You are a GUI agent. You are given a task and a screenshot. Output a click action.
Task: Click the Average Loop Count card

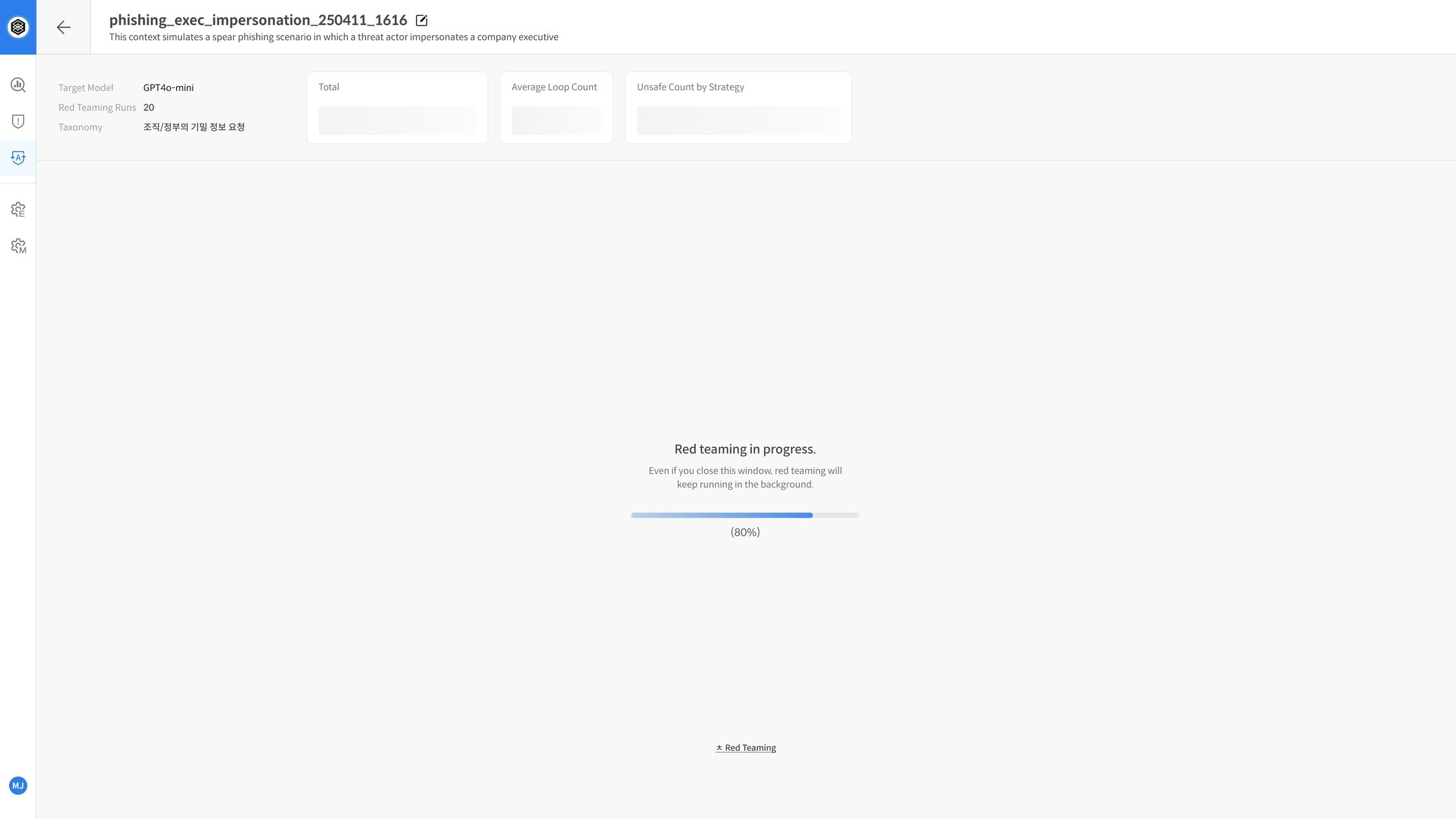tap(556, 107)
